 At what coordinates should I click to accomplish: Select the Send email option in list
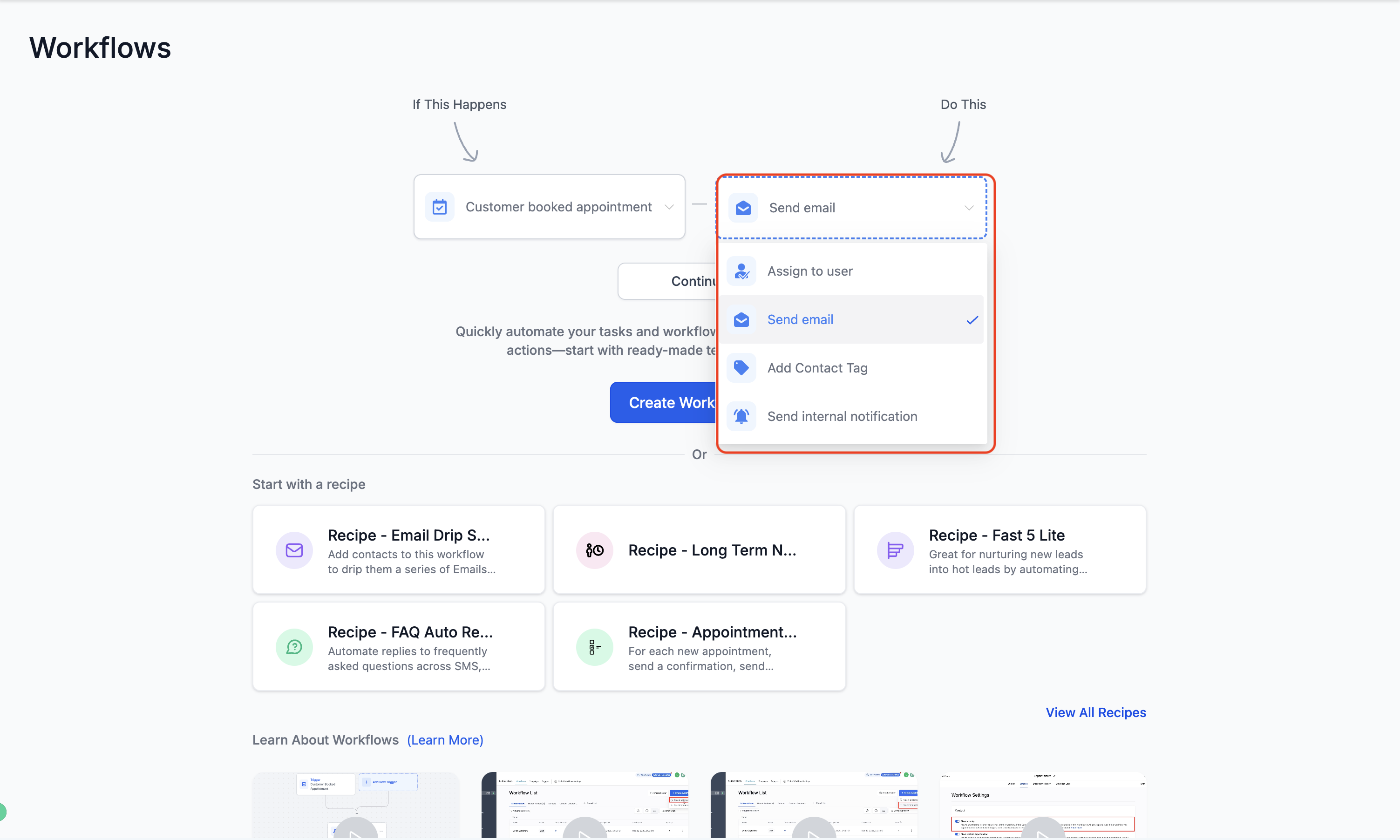point(800,320)
